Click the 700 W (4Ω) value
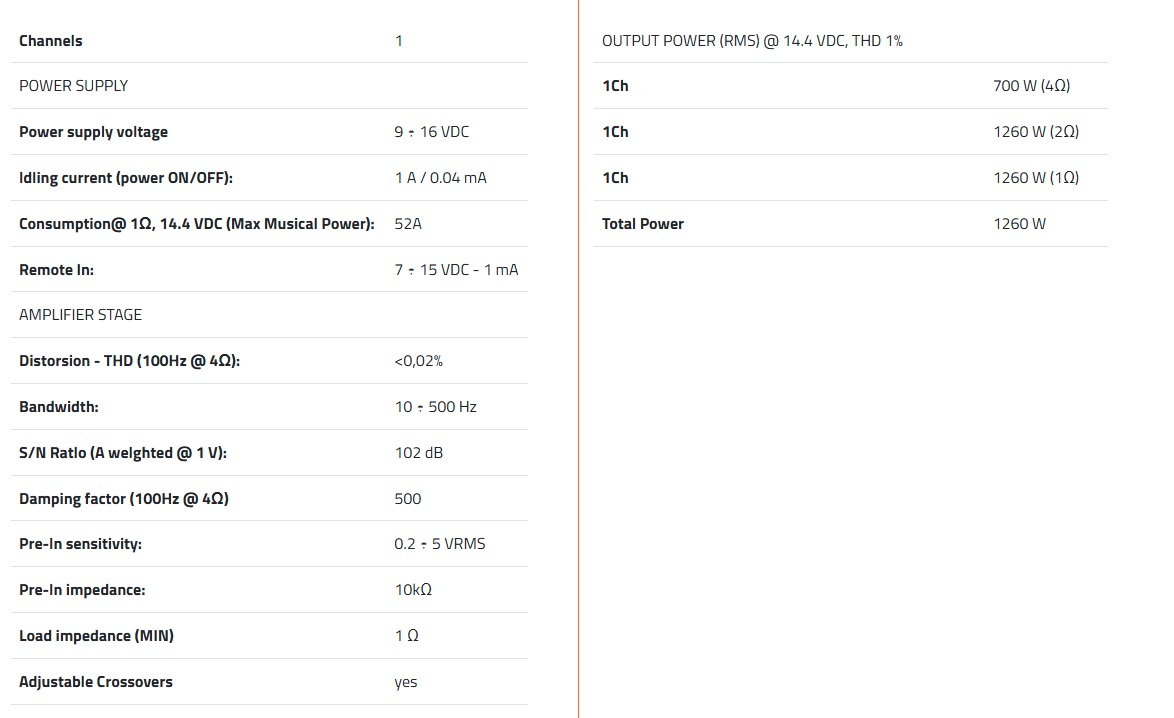The image size is (1174, 718). pyautogui.click(x=1031, y=86)
